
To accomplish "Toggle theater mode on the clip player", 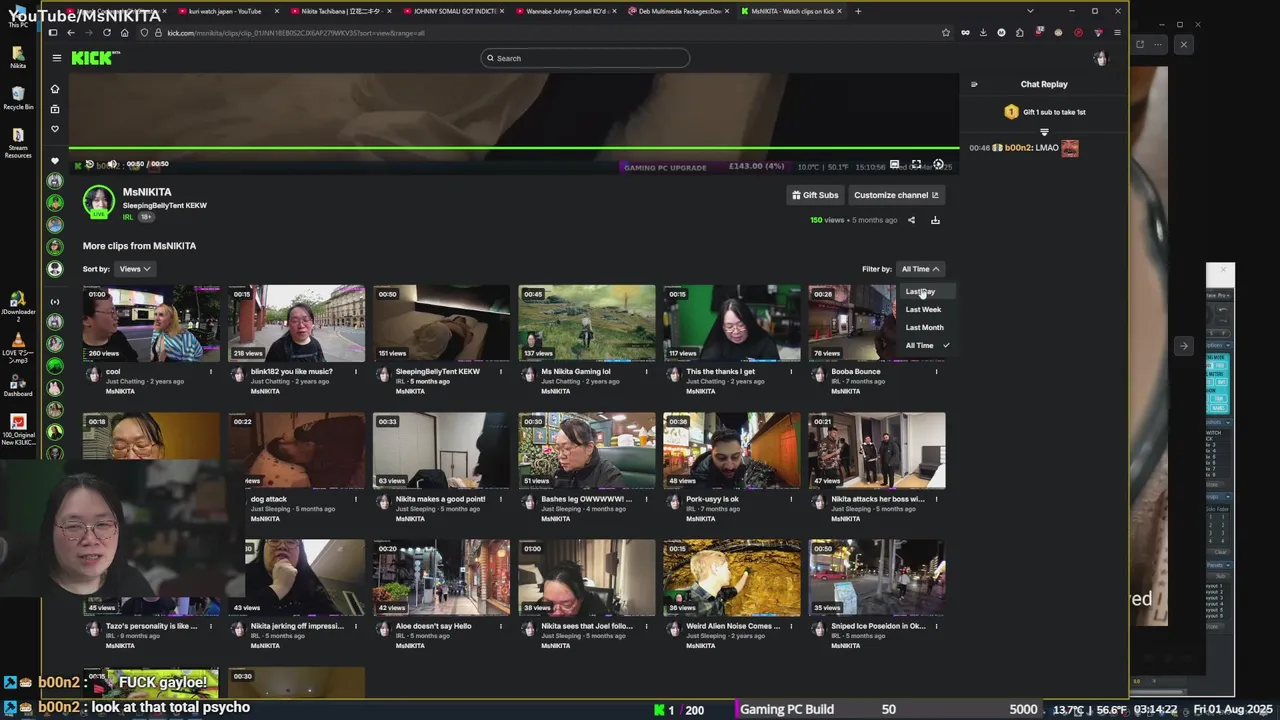I will (894, 164).
